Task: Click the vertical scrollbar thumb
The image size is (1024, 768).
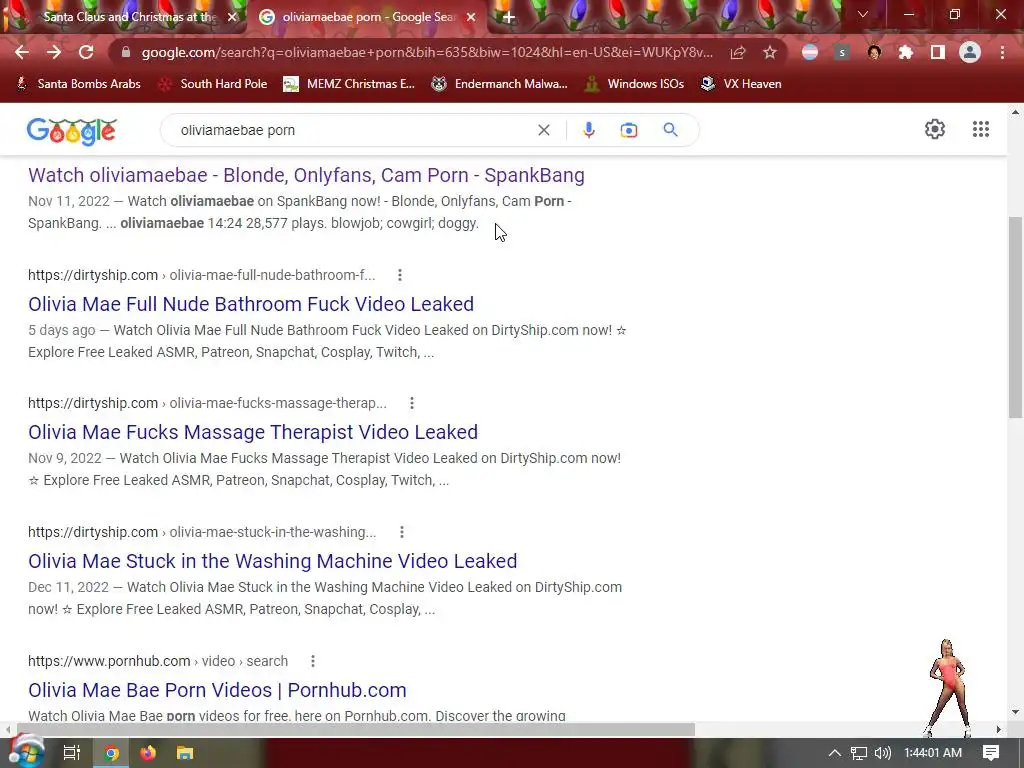Action: tap(1015, 317)
